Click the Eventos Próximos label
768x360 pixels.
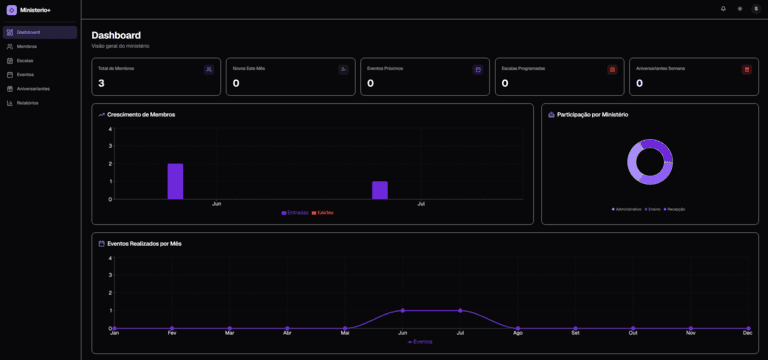click(x=385, y=69)
